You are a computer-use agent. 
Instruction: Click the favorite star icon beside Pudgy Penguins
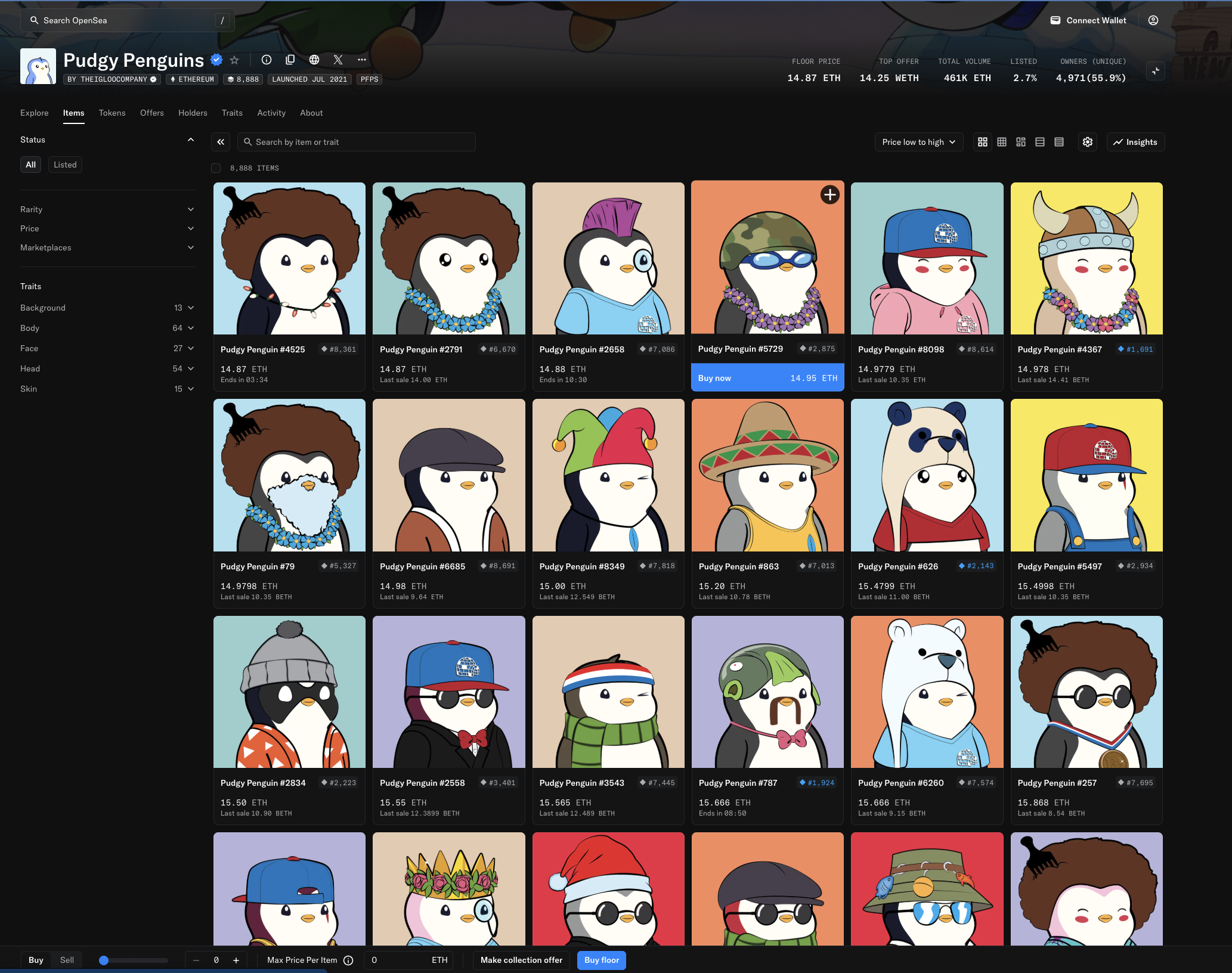point(234,60)
